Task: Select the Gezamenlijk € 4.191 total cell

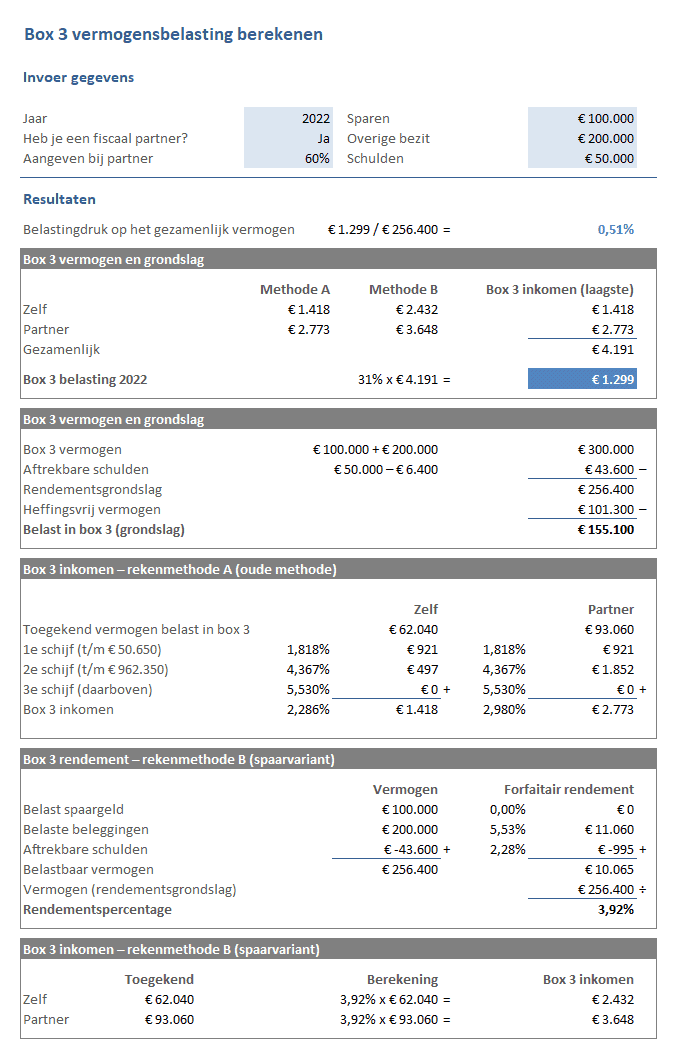Action: point(612,350)
